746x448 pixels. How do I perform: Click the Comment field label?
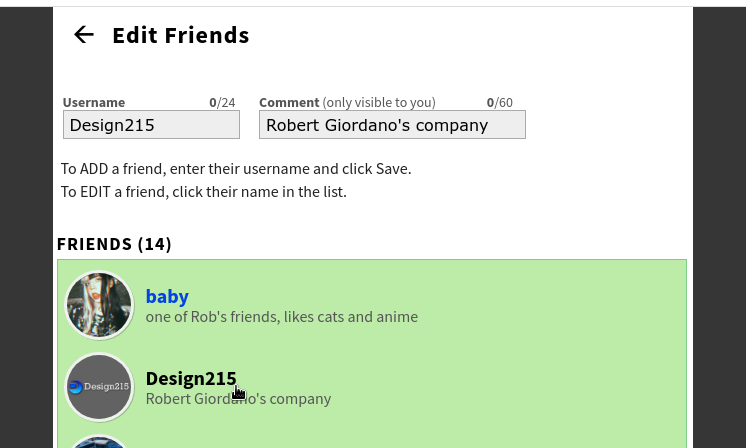click(x=289, y=102)
